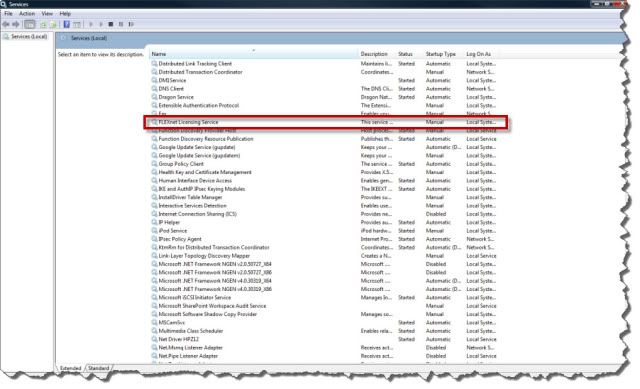
Task: Select Microsoft iSCSI Initiator Service
Action: pyautogui.click(x=195, y=298)
